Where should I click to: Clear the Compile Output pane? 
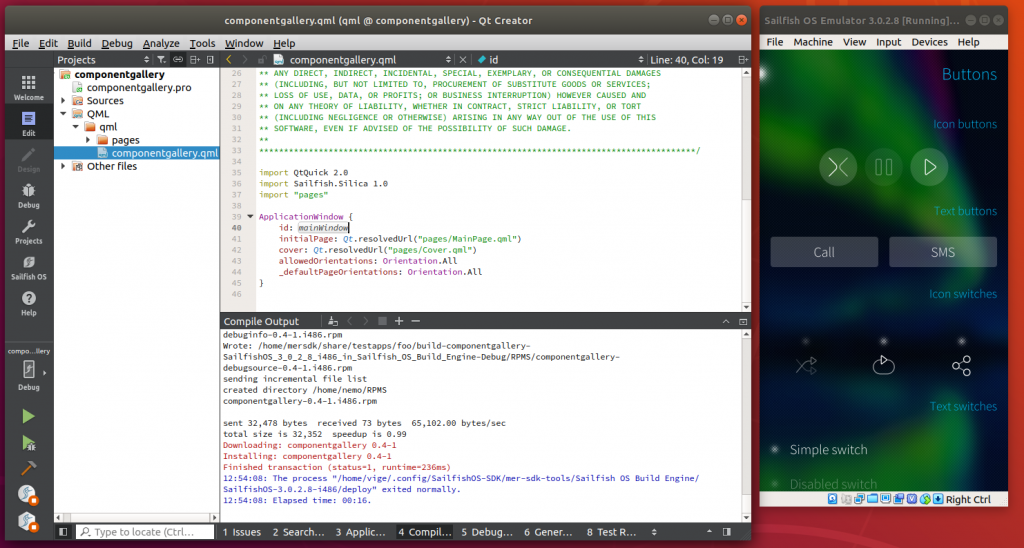pyautogui.click(x=333, y=321)
